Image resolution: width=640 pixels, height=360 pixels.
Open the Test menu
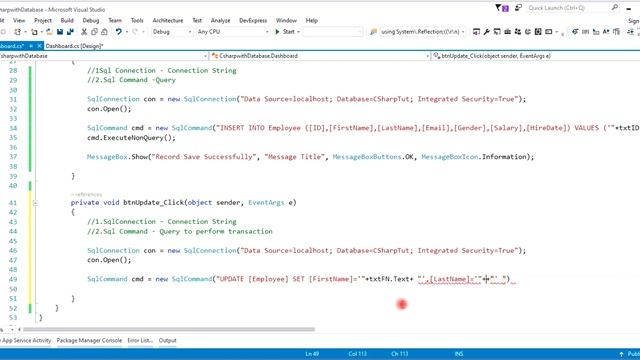pyautogui.click(x=197, y=20)
